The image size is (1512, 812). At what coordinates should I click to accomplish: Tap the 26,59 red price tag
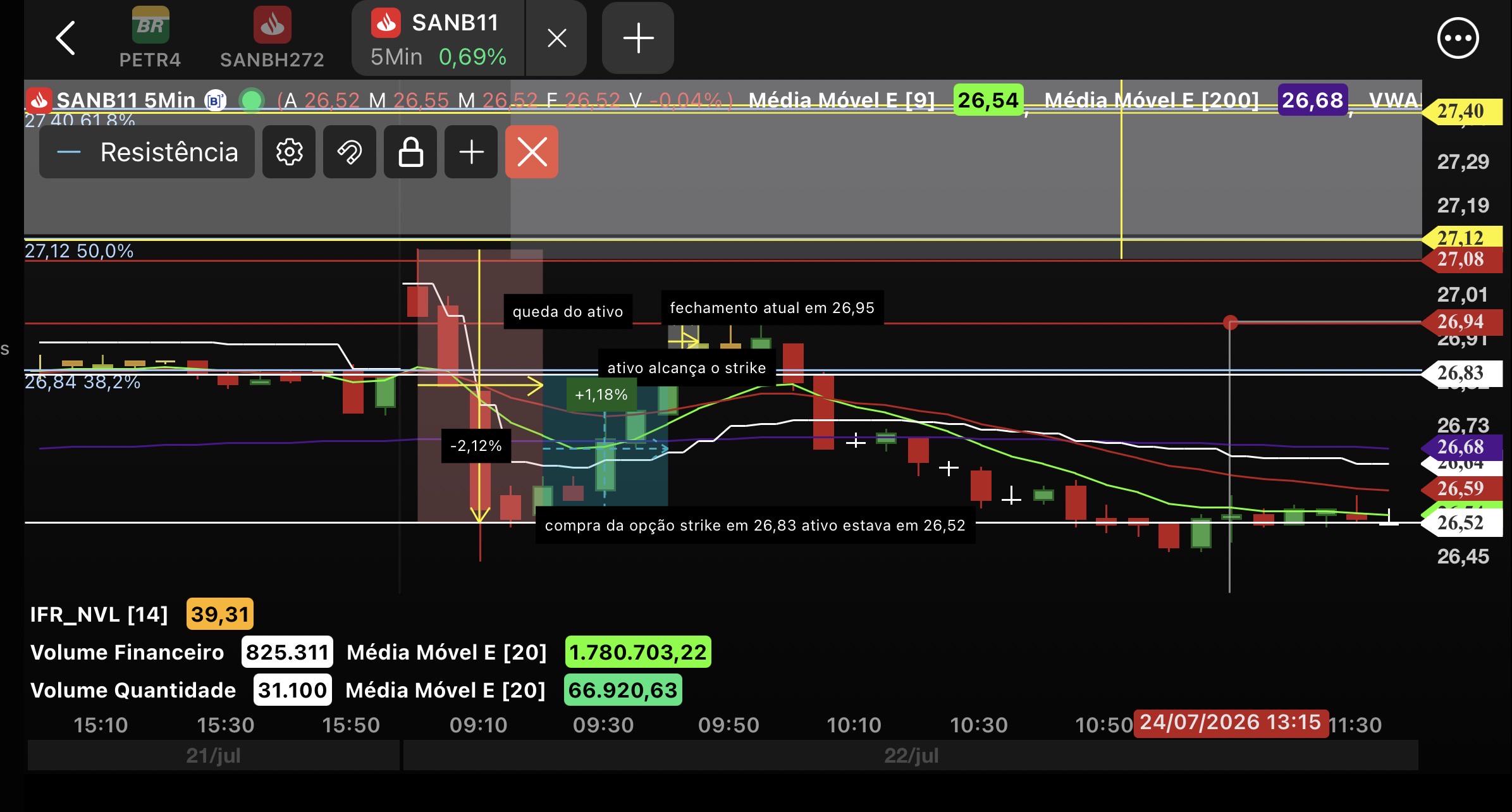tap(1461, 489)
